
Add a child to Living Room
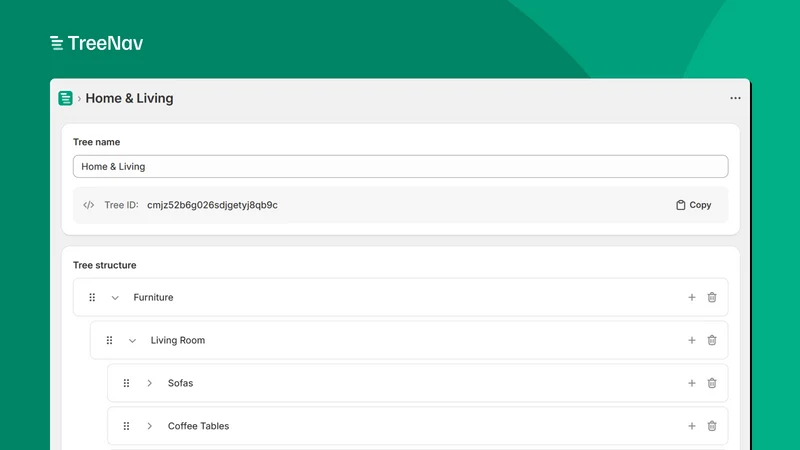(692, 340)
